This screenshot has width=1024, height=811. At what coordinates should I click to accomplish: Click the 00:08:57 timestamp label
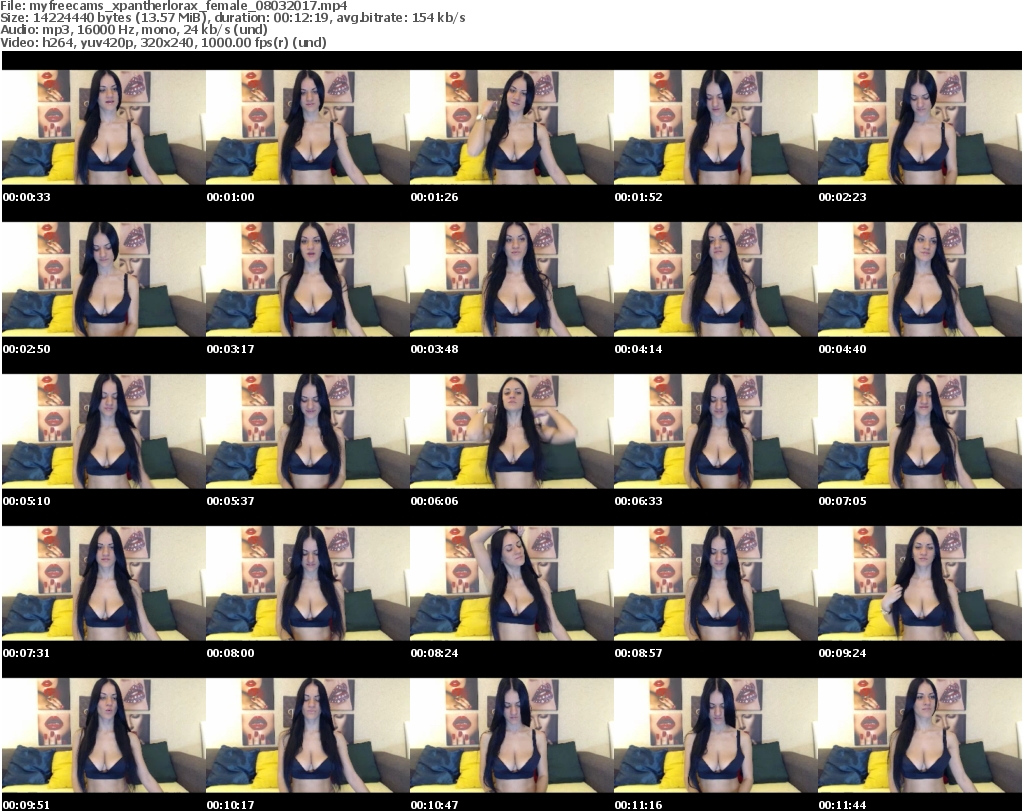638,653
